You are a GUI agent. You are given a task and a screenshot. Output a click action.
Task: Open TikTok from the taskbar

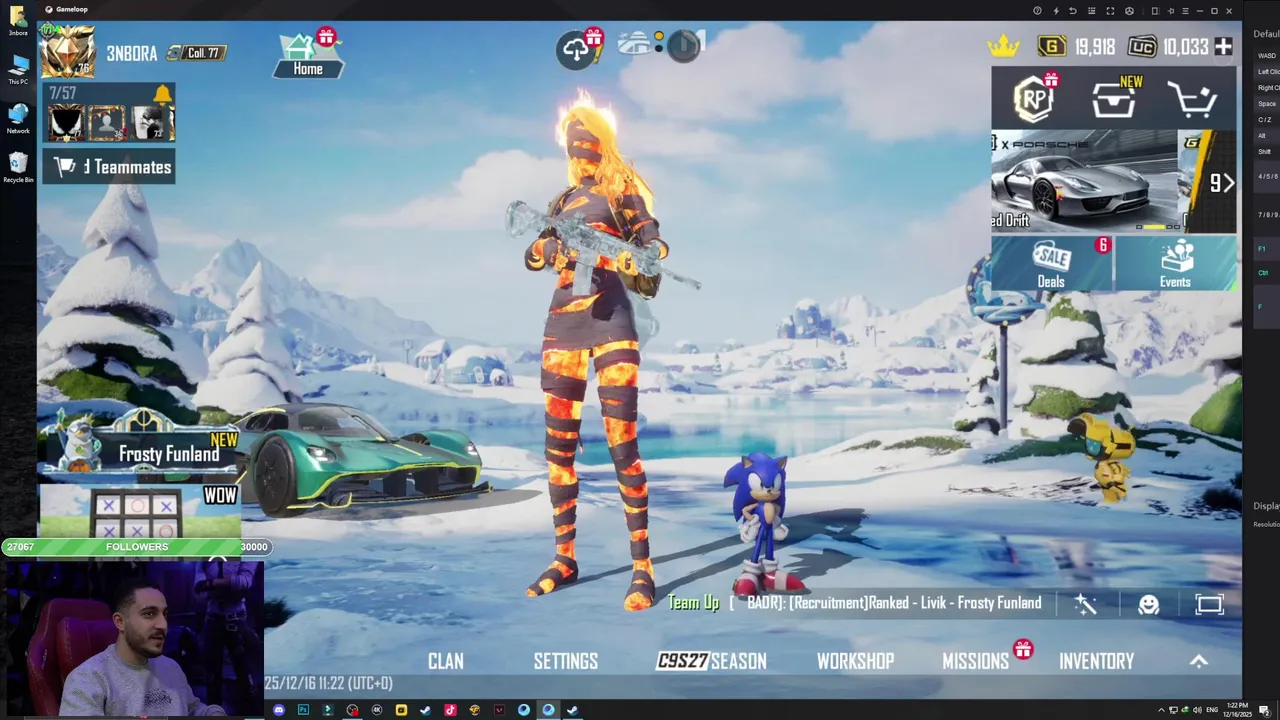(x=450, y=710)
